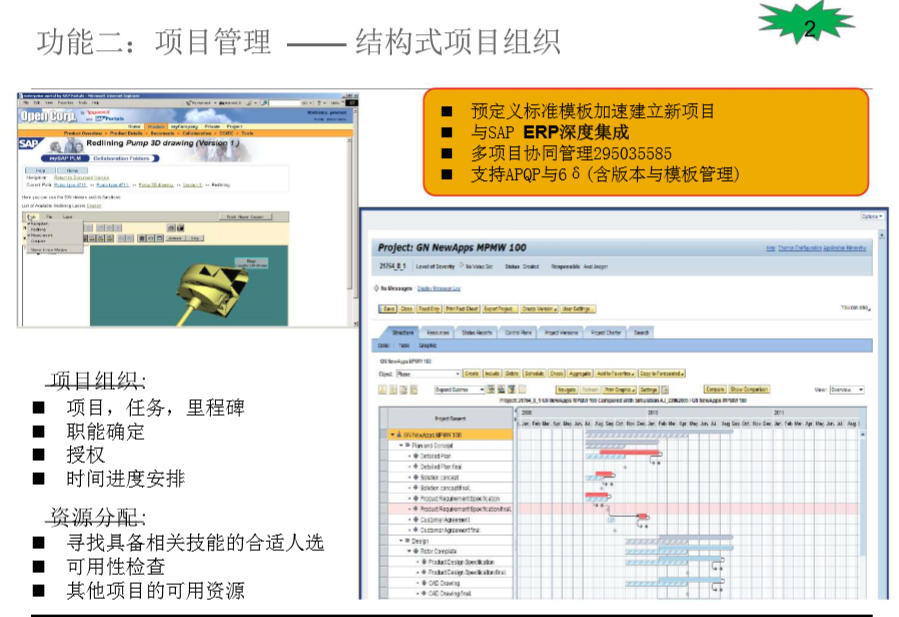Image resolution: width=899 pixels, height=617 pixels.
Task: Click the Help button in redlining page
Action: [40, 170]
